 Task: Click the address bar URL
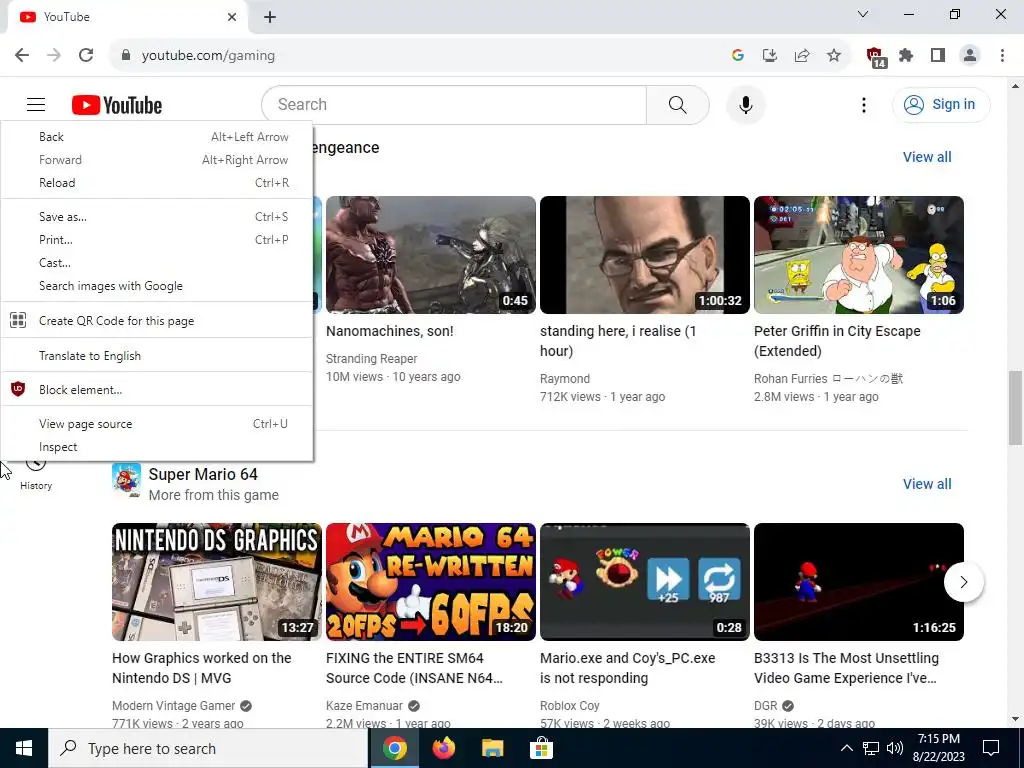208,56
